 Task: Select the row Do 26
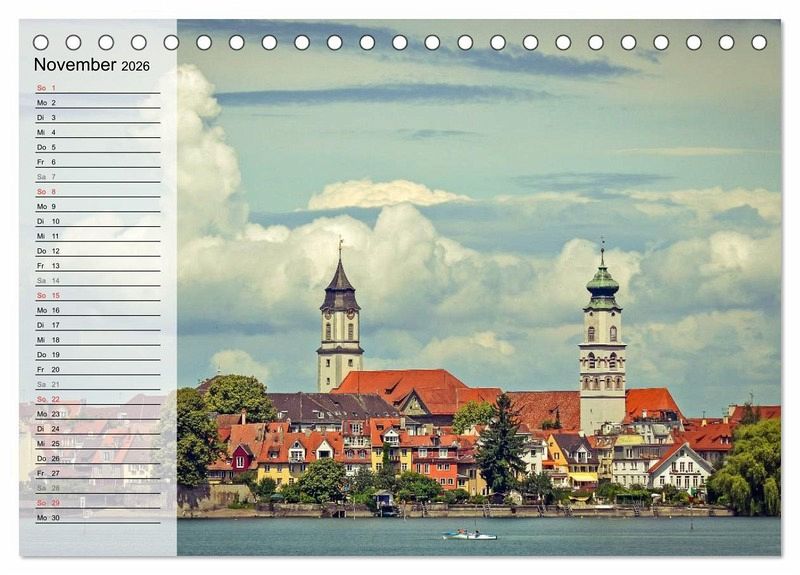pyautogui.click(x=97, y=458)
